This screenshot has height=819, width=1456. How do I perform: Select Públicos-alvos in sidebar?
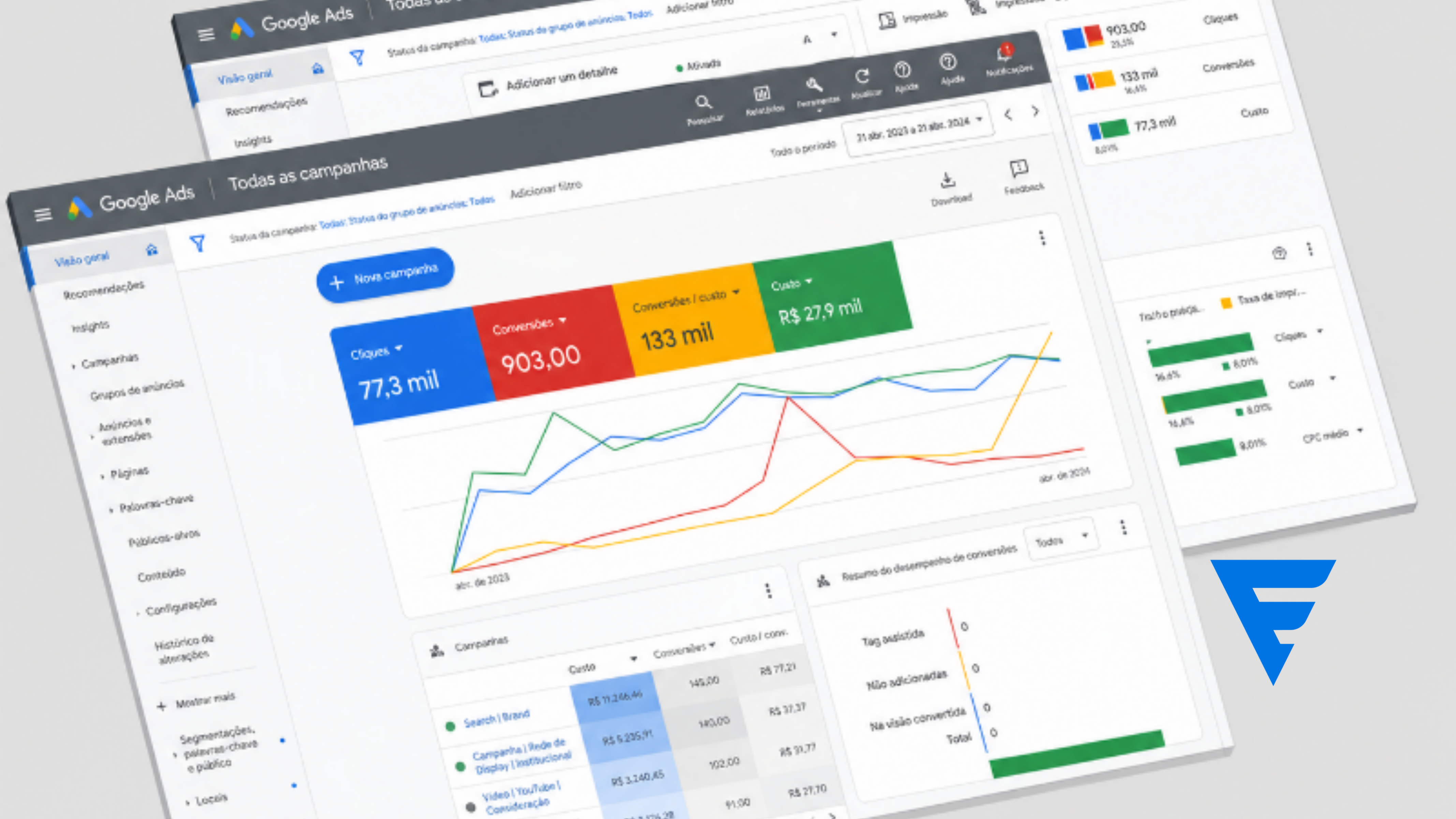click(164, 537)
